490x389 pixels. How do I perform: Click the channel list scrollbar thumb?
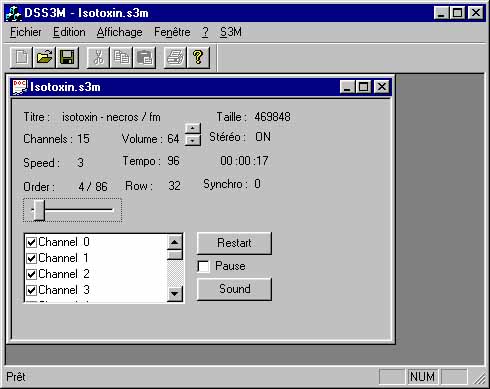(175, 255)
